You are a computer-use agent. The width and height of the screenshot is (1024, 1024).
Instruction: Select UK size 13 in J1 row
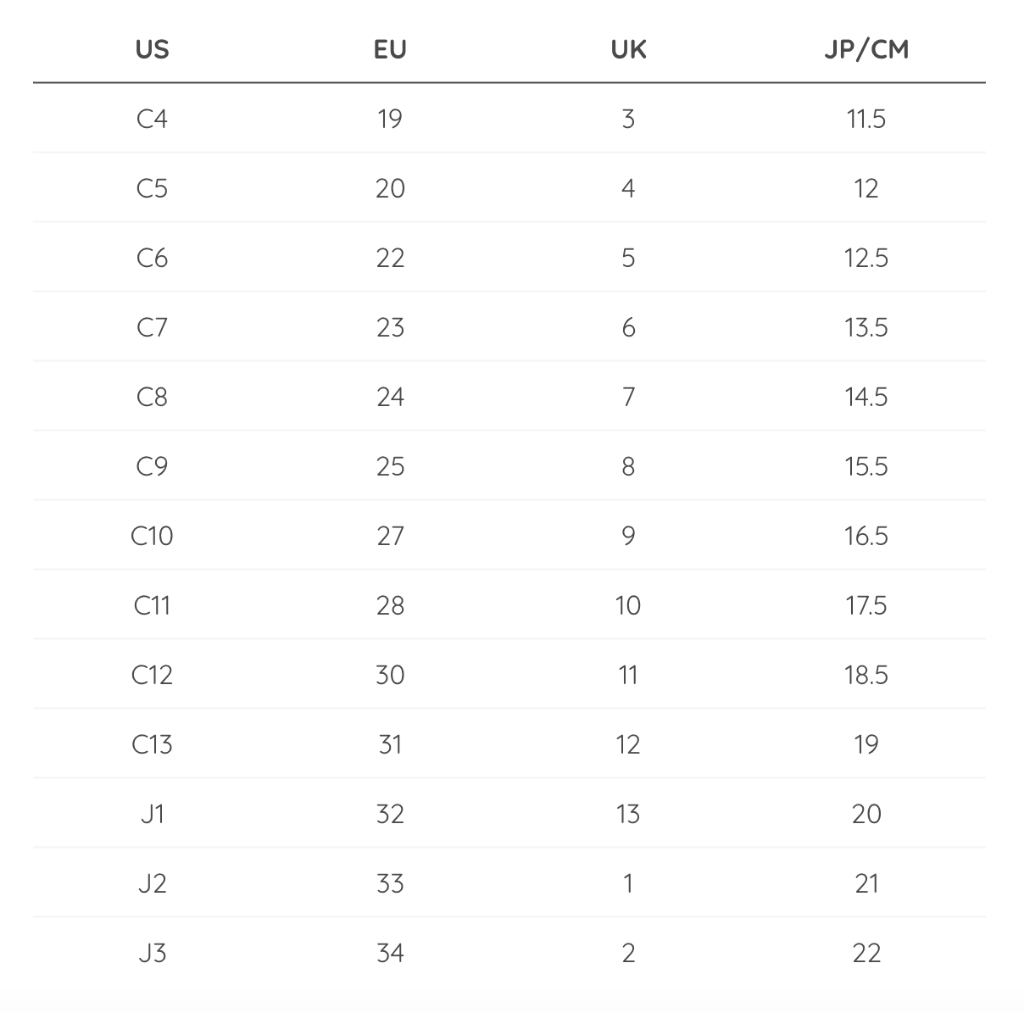(628, 814)
